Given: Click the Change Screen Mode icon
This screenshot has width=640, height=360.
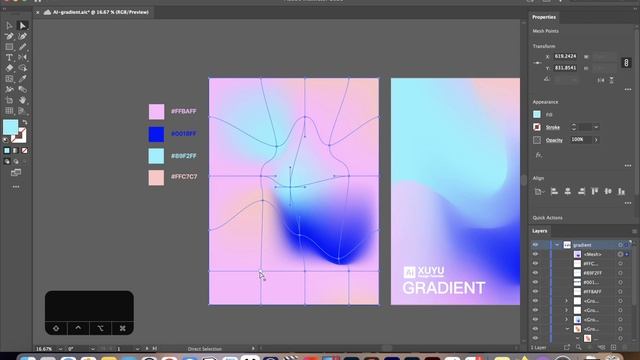Looking at the screenshot, I should (x=16, y=173).
